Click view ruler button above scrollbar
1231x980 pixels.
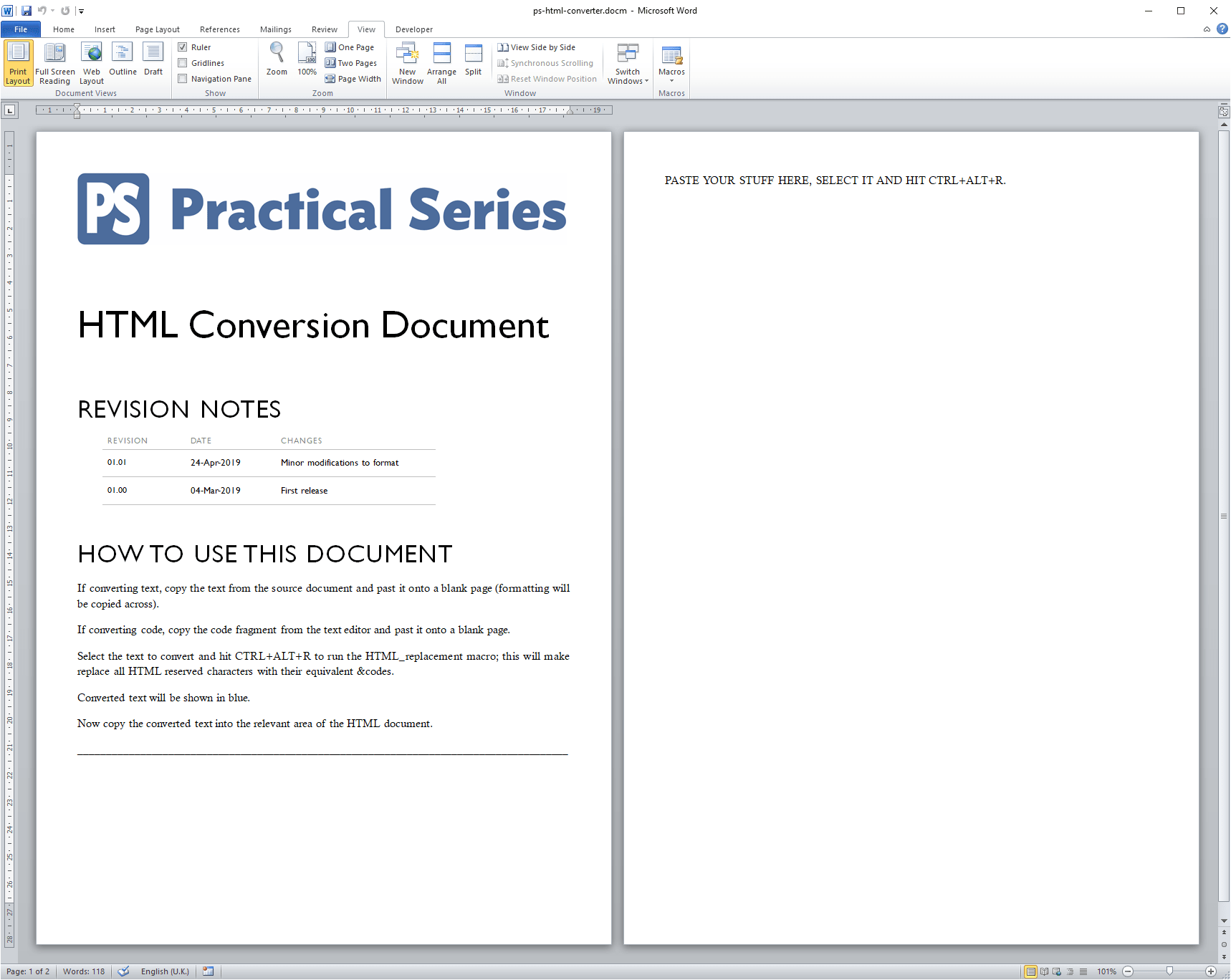[x=1224, y=111]
